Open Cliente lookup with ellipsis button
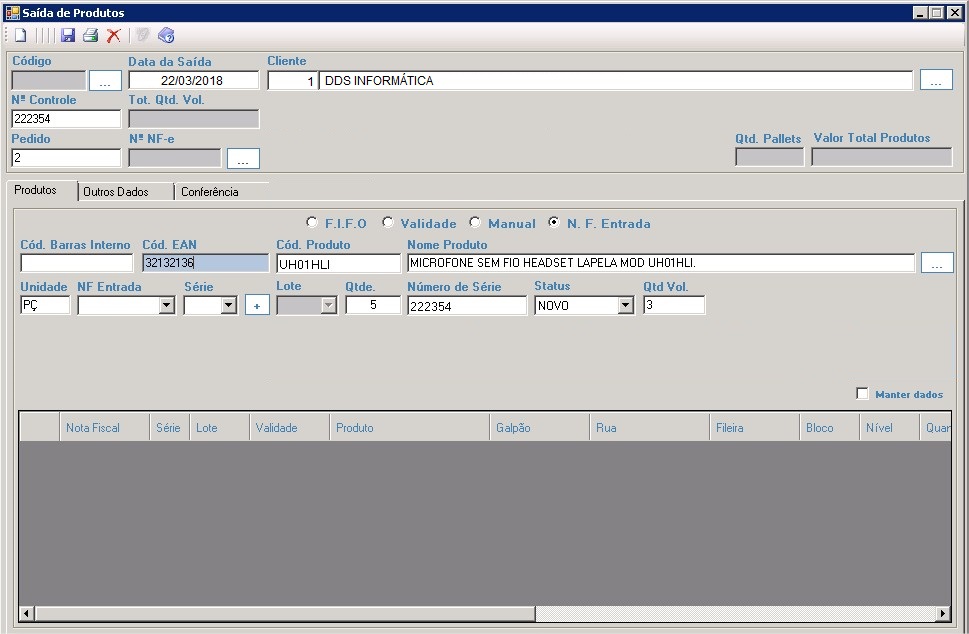 click(x=935, y=81)
